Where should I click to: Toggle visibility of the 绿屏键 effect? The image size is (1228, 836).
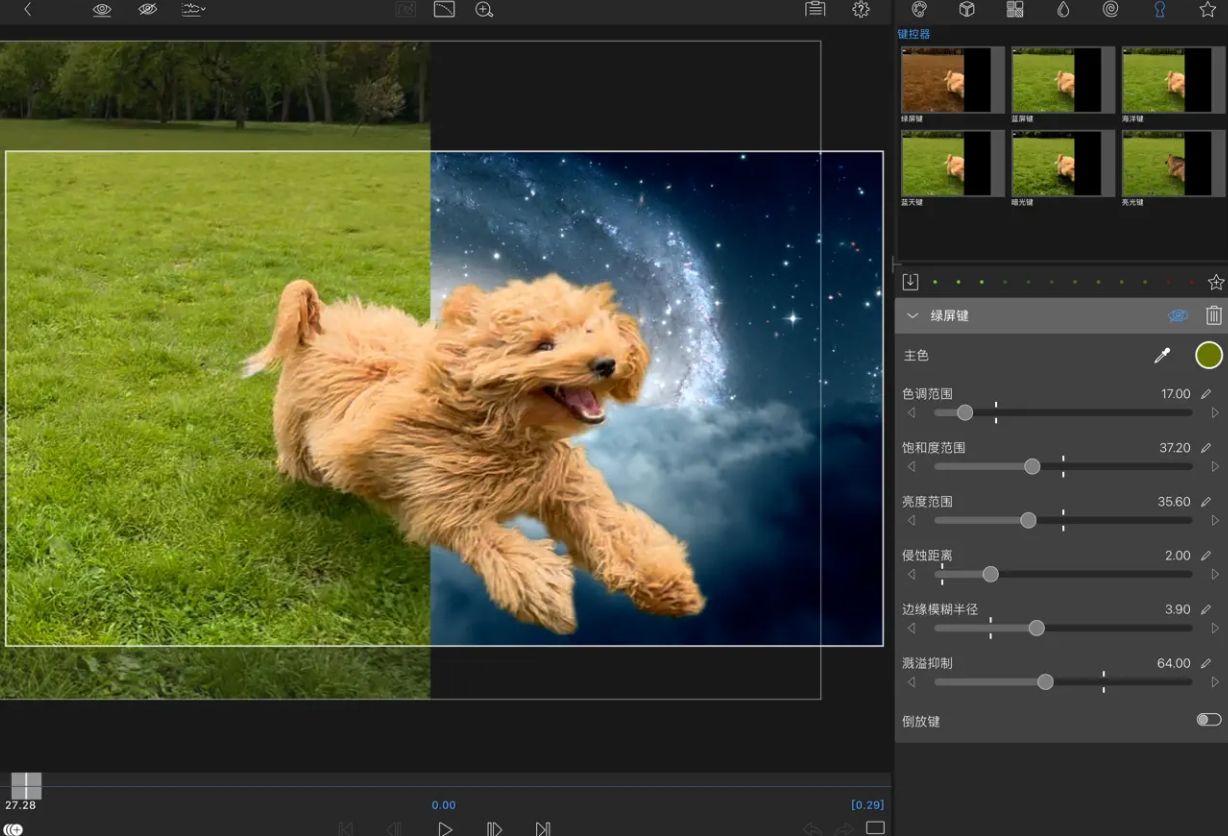click(1178, 316)
